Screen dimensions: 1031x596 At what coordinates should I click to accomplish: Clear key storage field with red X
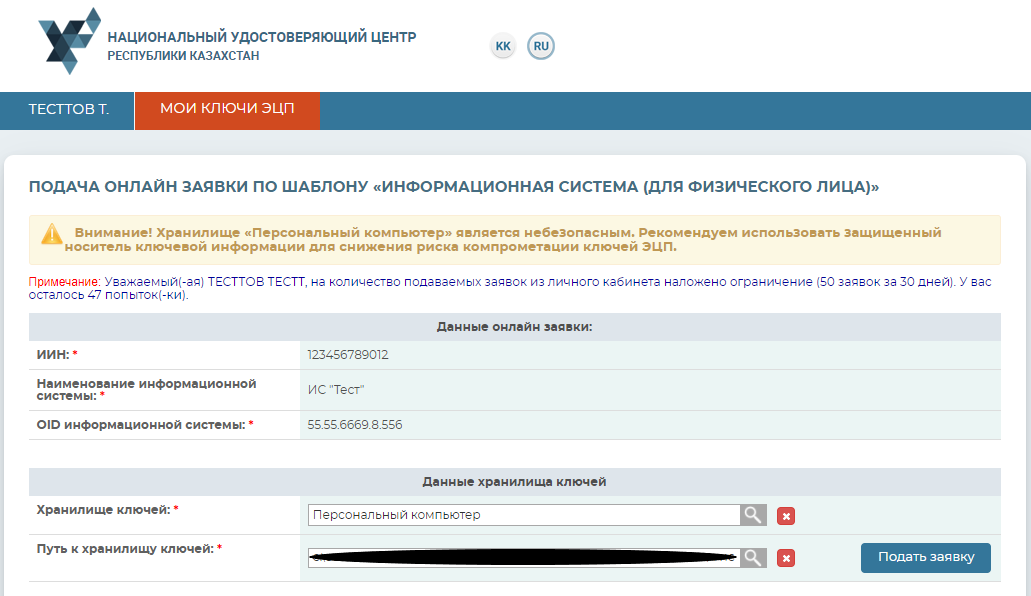coord(786,516)
